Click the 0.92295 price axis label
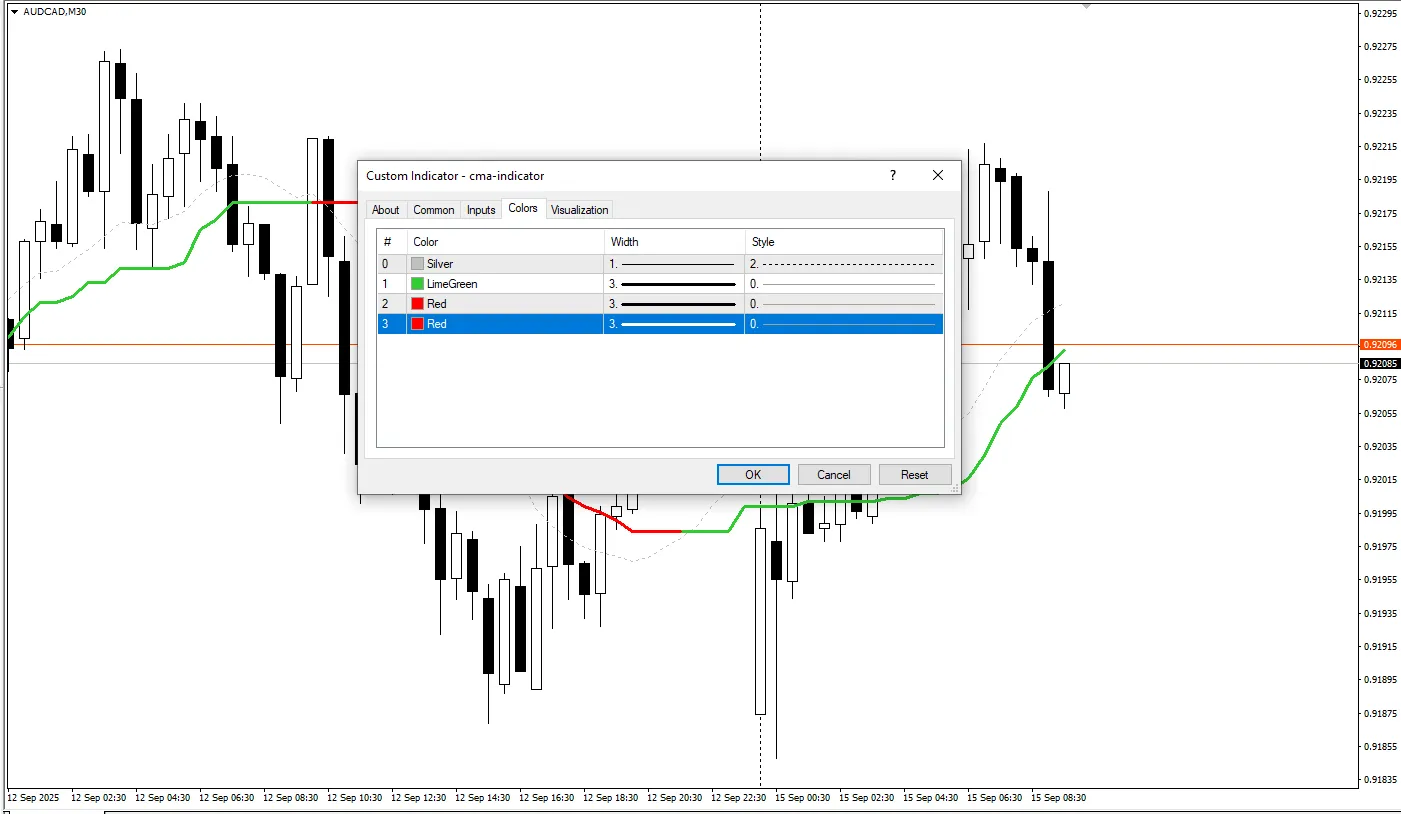Screen dimensions: 1401x814 click(1380, 13)
